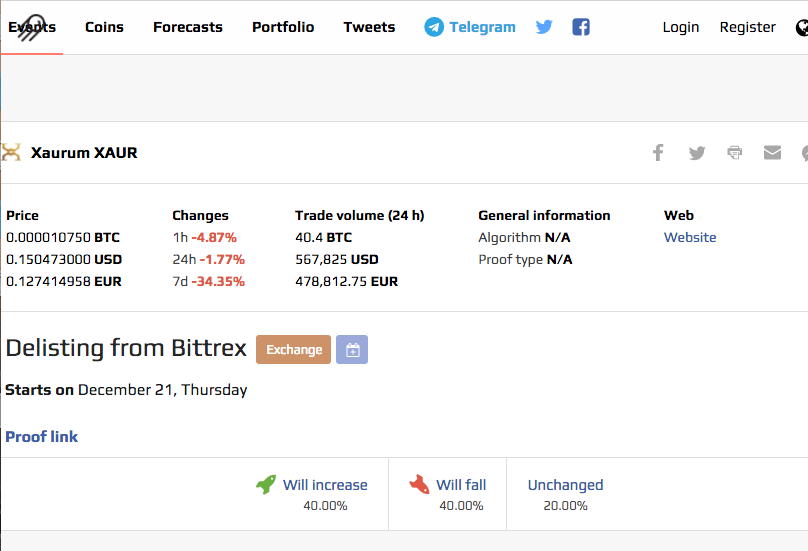Go to the Forecasts tab
808x551 pixels.
click(x=188, y=27)
